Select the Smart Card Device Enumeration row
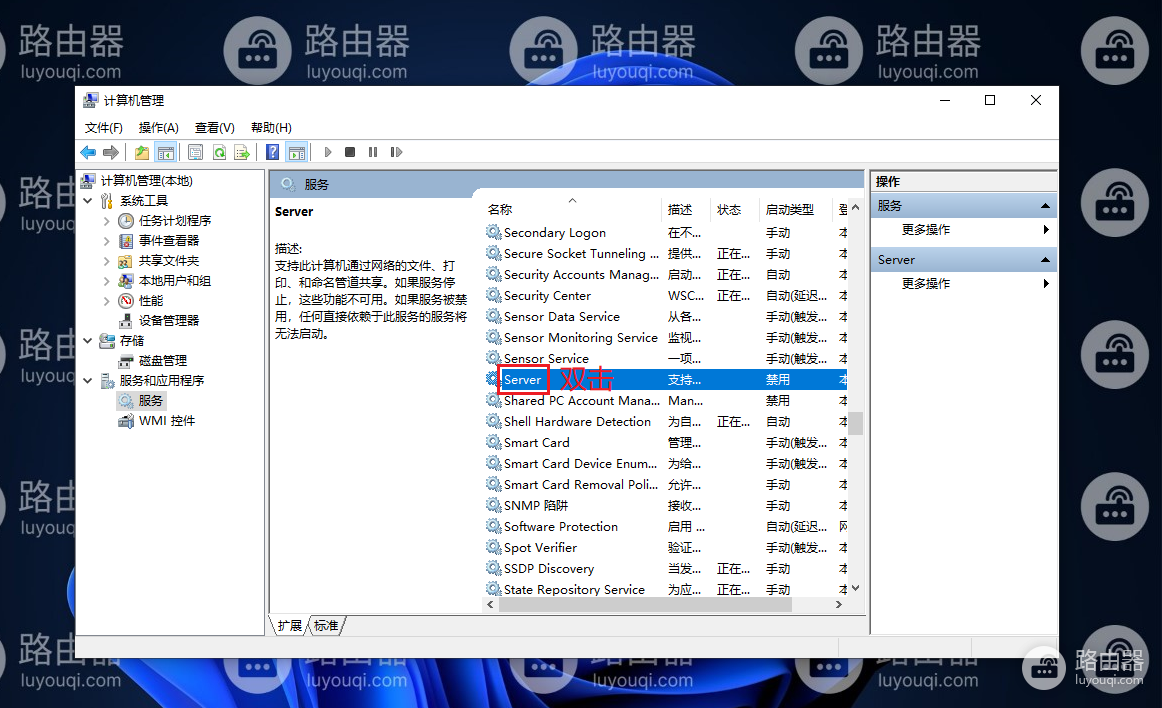Viewport: 1162px width, 708px height. point(665,463)
